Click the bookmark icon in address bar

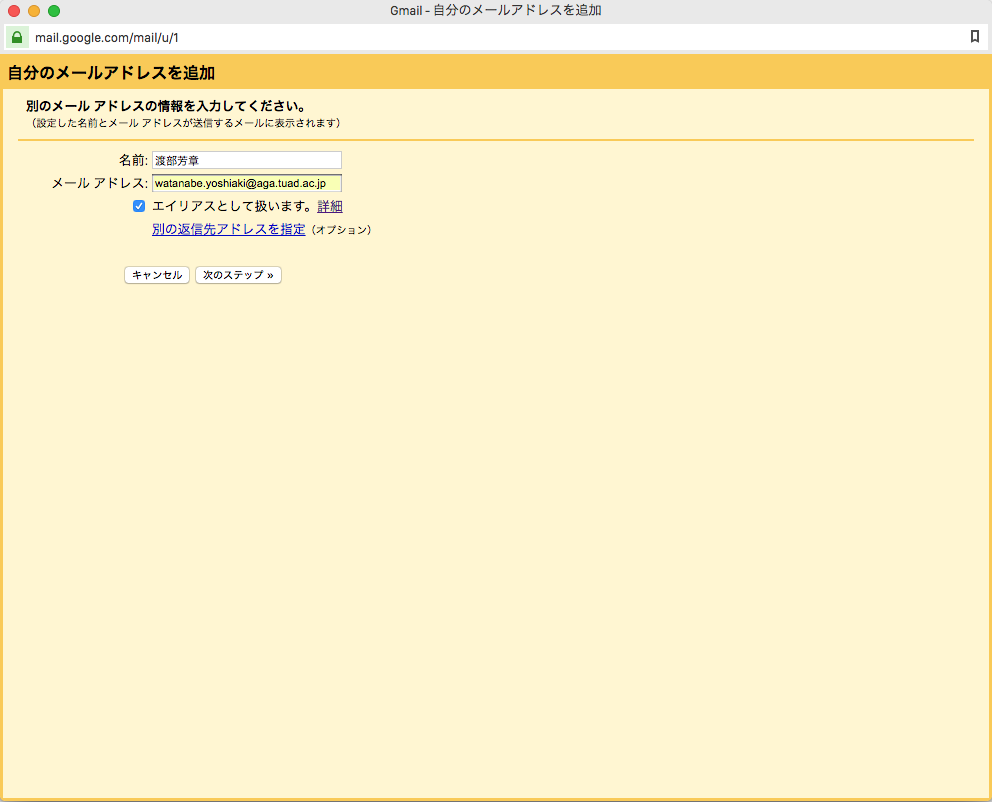click(x=974, y=37)
